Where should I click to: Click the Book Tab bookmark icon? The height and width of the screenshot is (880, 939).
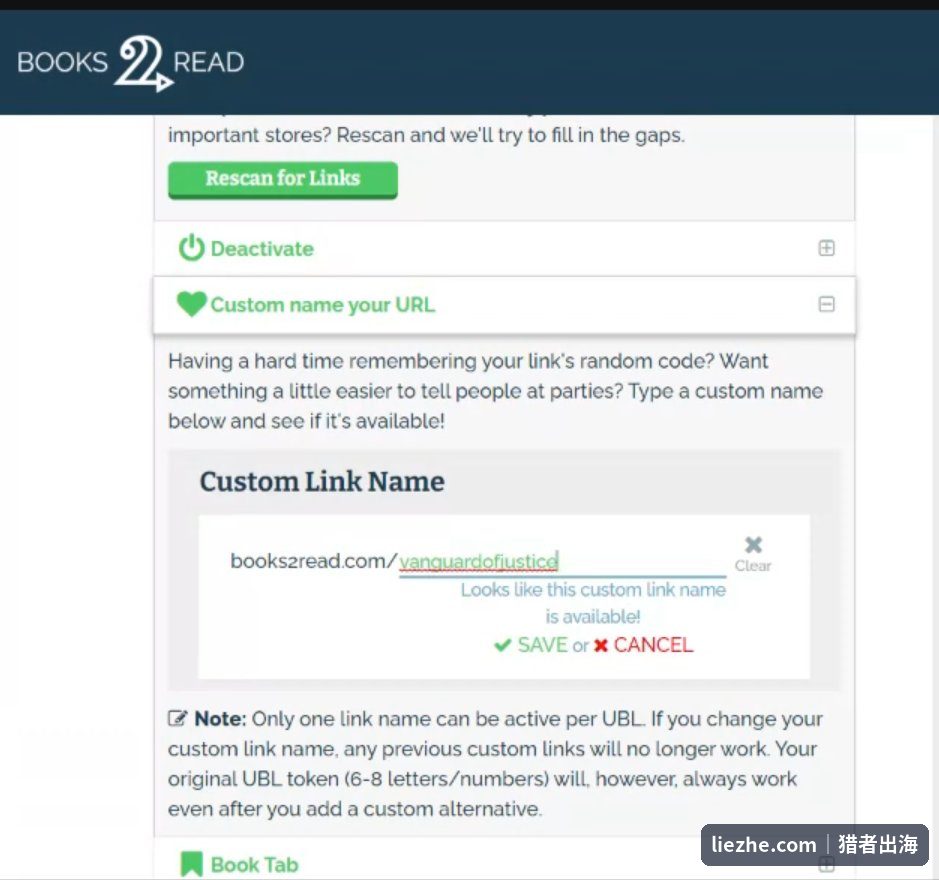pyautogui.click(x=192, y=864)
